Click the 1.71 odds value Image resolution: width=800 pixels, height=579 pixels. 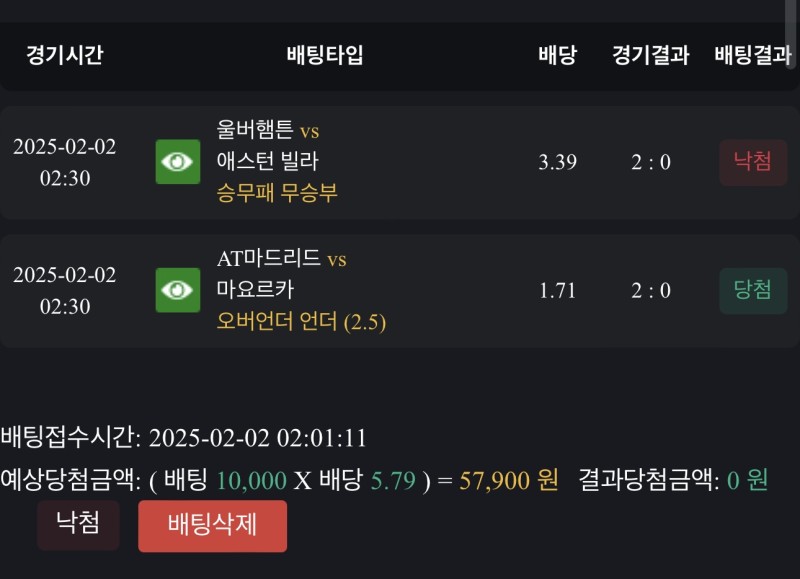point(557,290)
